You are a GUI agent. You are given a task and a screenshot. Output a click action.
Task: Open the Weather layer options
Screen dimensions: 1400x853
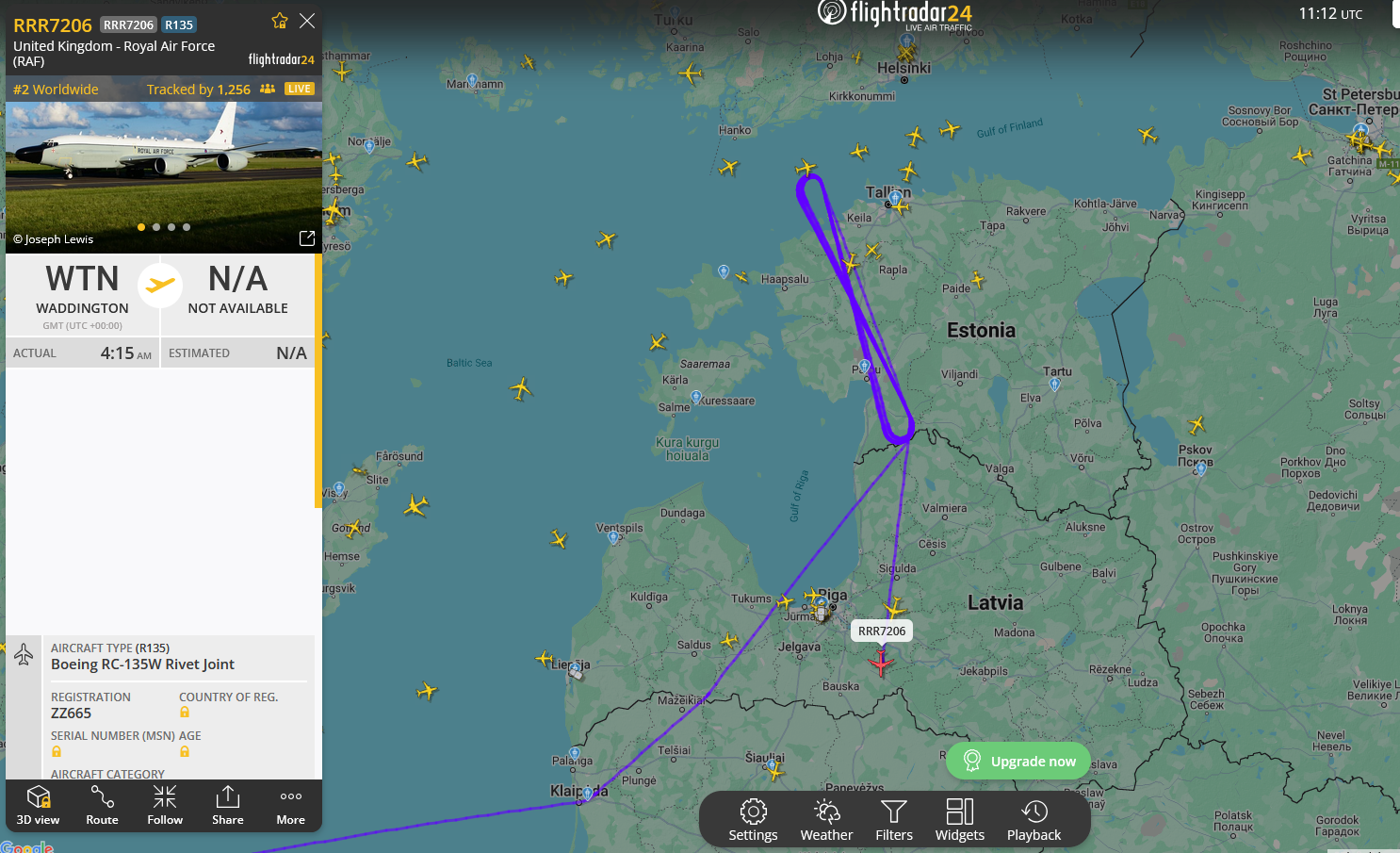[x=826, y=820]
